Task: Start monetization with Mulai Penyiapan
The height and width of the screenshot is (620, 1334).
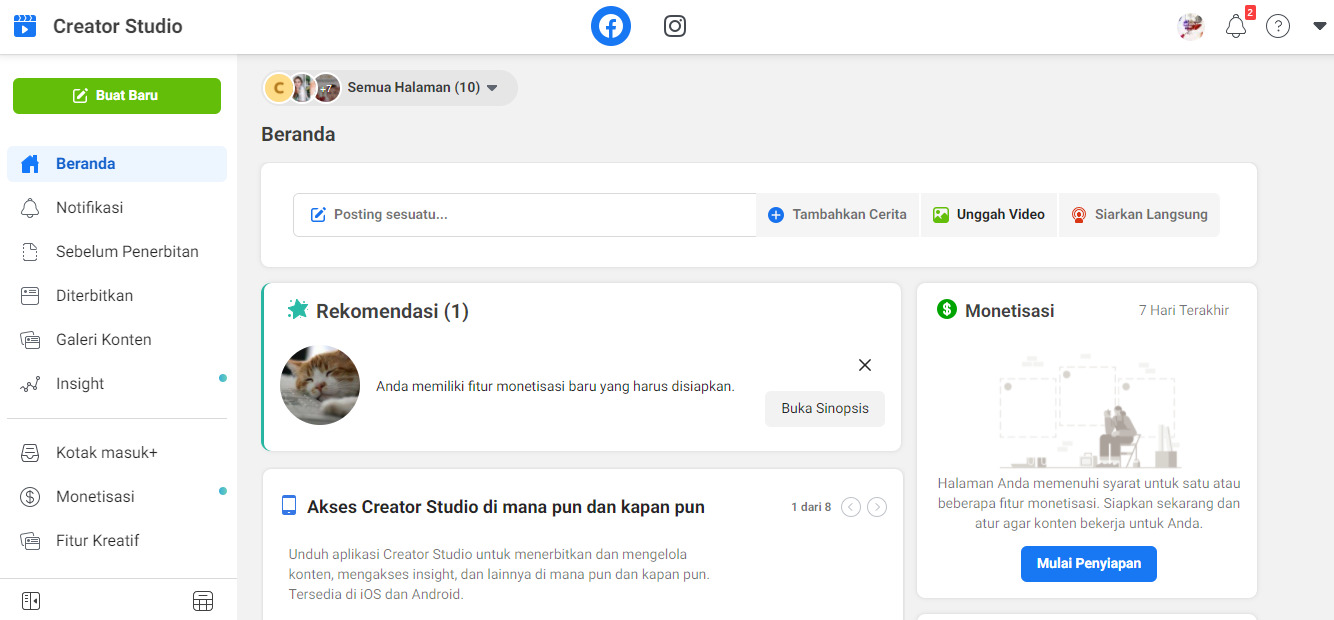Action: [1088, 563]
